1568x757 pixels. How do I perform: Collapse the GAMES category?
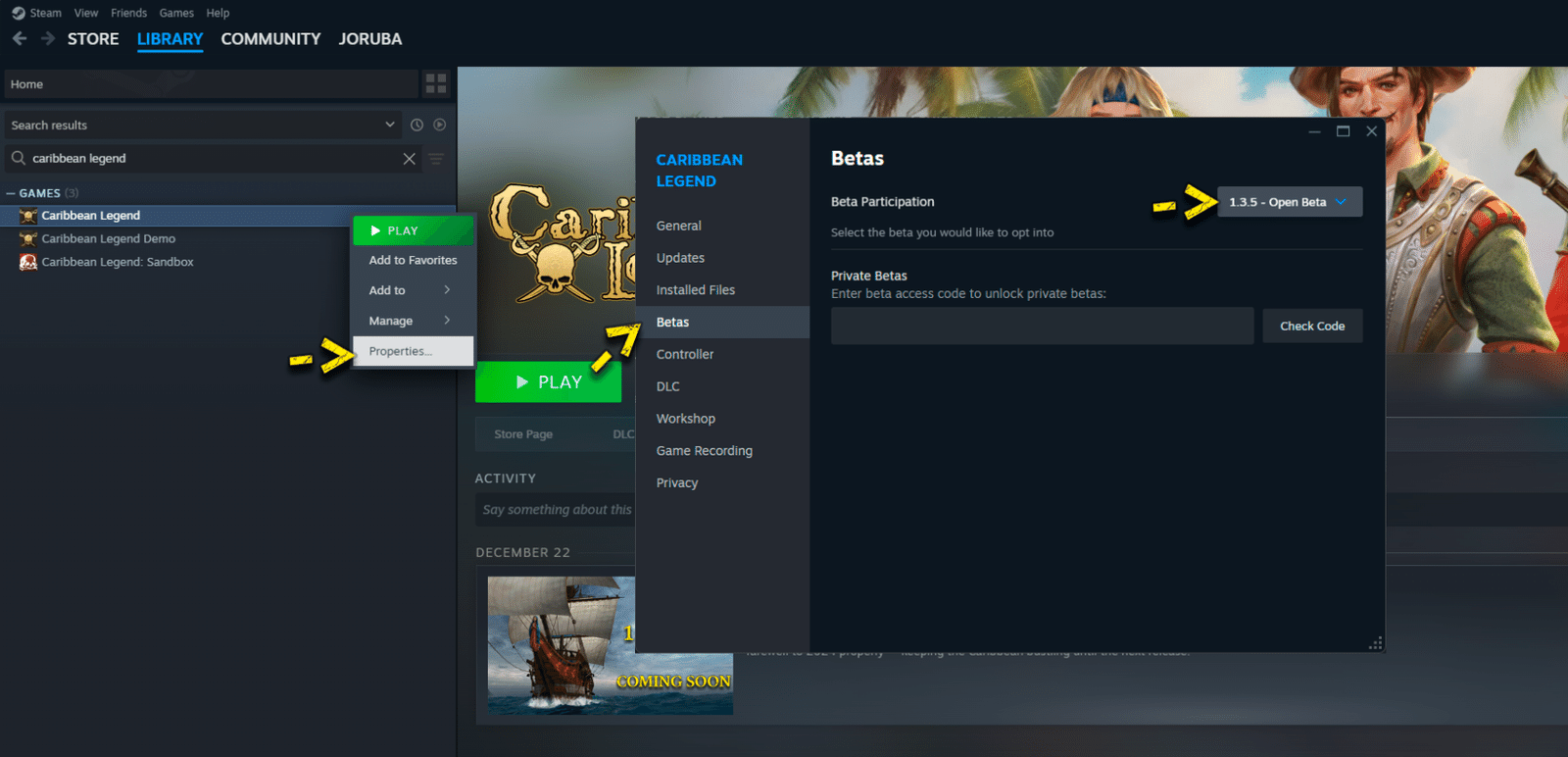coord(11,193)
